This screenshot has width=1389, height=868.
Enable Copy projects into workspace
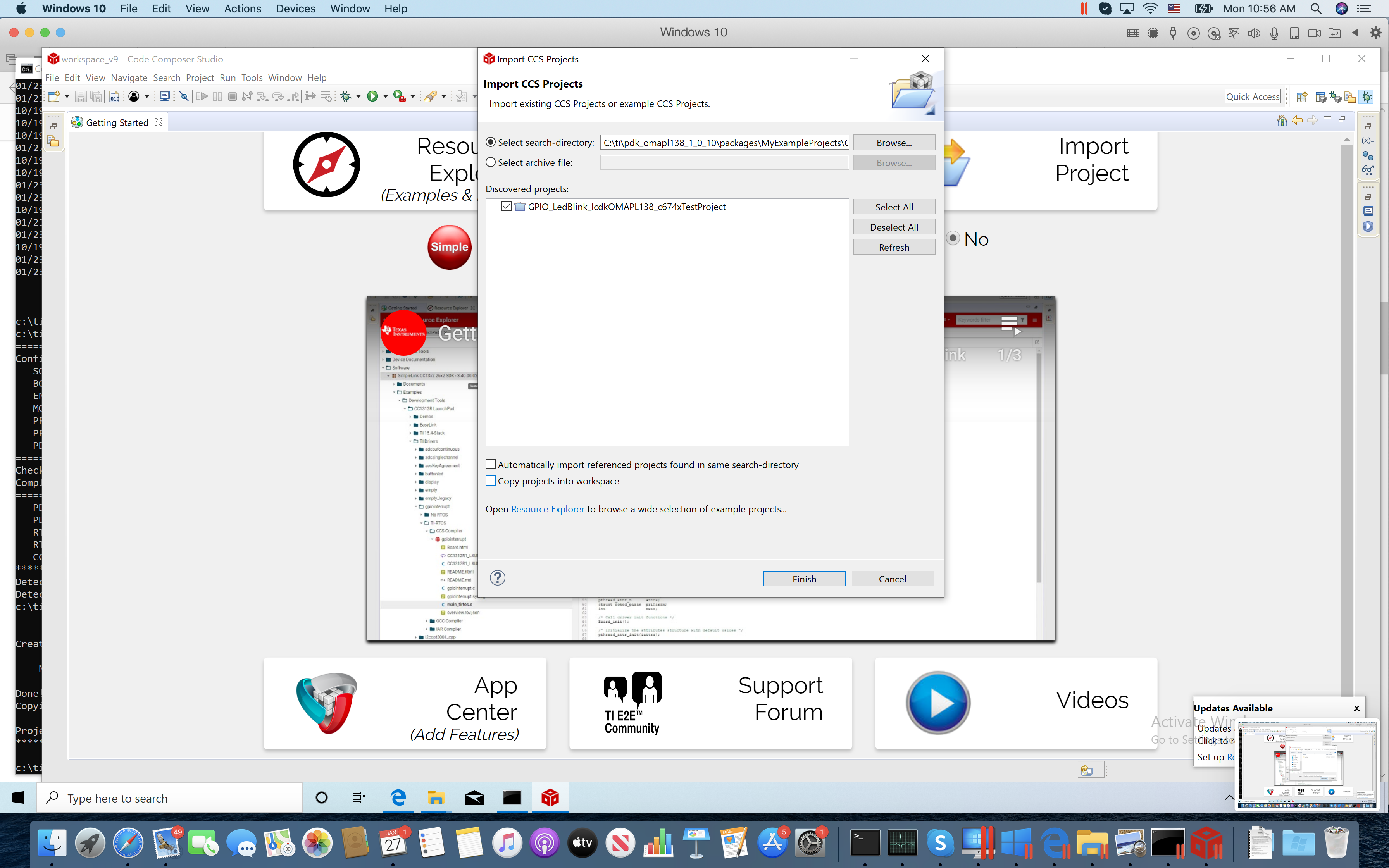pyautogui.click(x=491, y=481)
